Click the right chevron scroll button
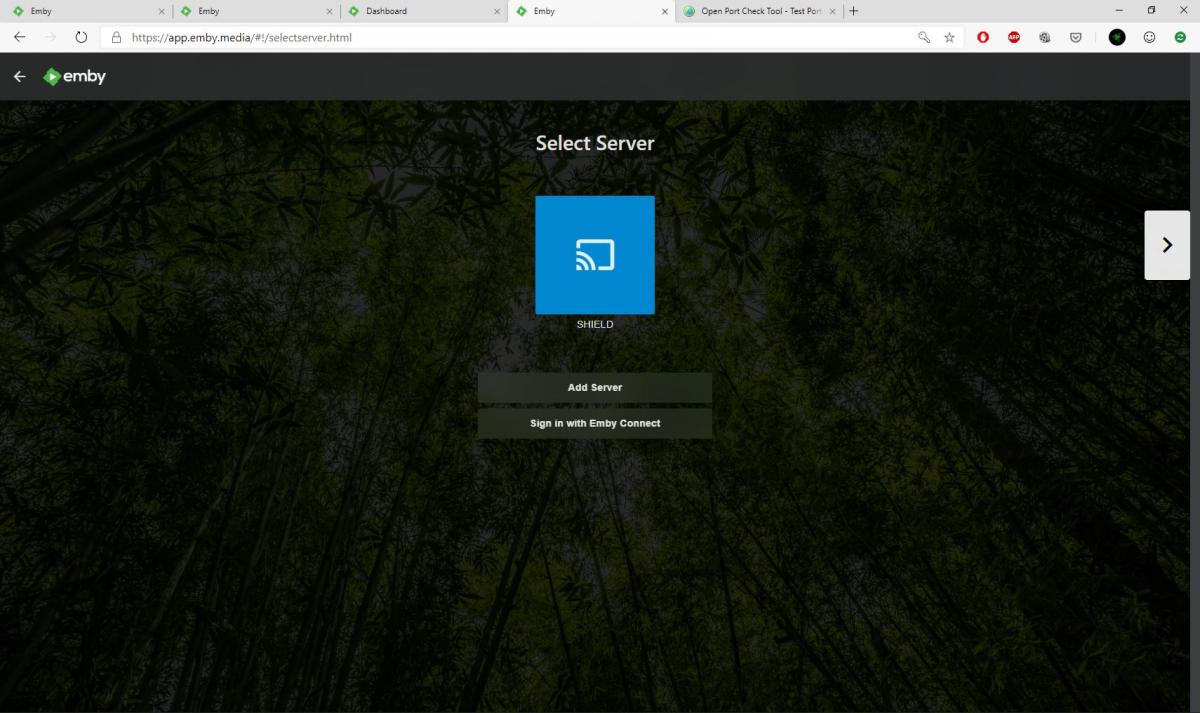The height and width of the screenshot is (713, 1200). click(x=1167, y=245)
